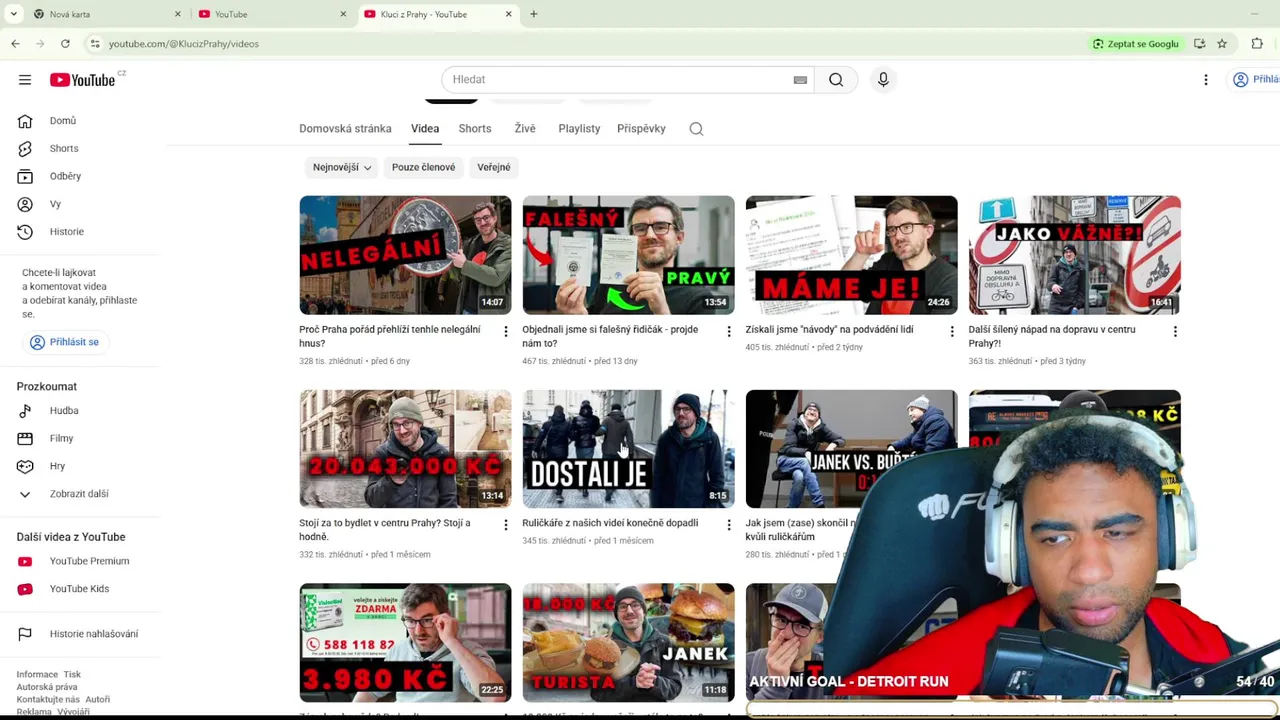Open options for 'Ruličkáře z našich videí' video
The image size is (1280, 720).
(x=728, y=525)
